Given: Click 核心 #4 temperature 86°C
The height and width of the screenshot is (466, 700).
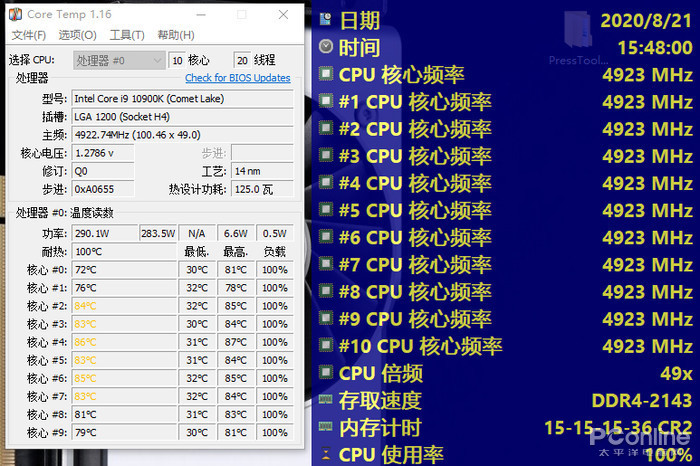Looking at the screenshot, I should [x=124, y=342].
